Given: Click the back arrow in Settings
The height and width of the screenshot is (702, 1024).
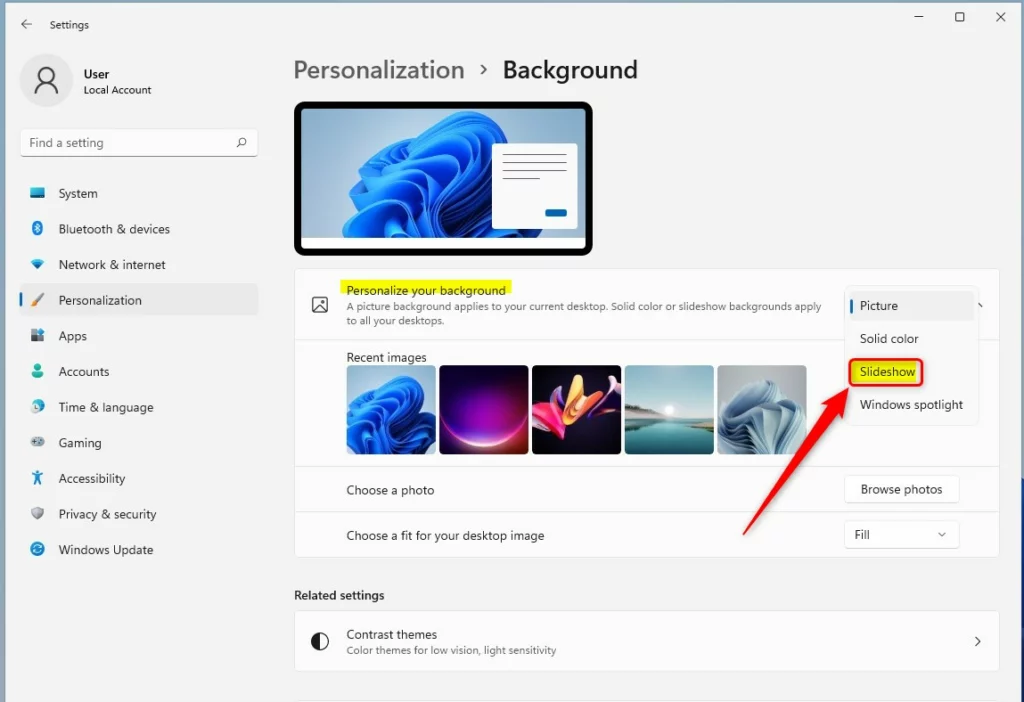Looking at the screenshot, I should [x=26, y=24].
